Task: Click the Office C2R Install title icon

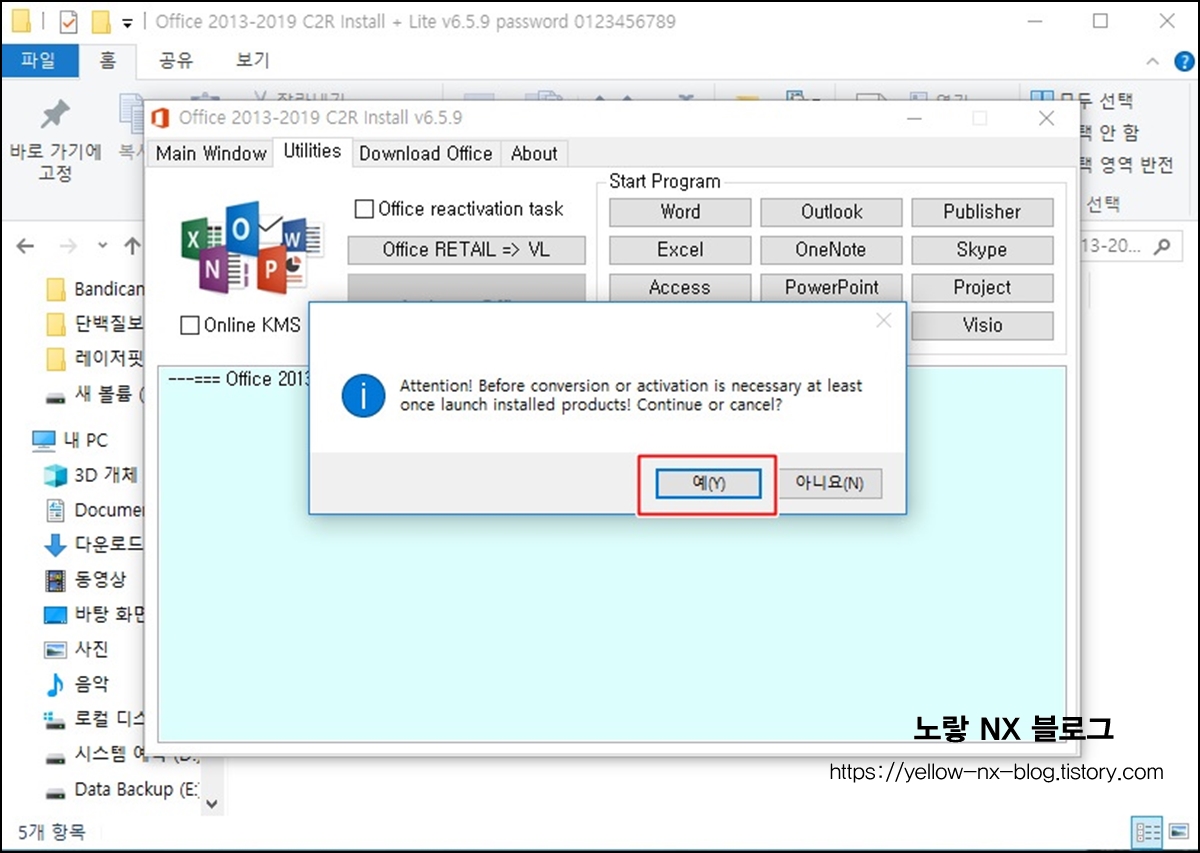Action: click(161, 118)
